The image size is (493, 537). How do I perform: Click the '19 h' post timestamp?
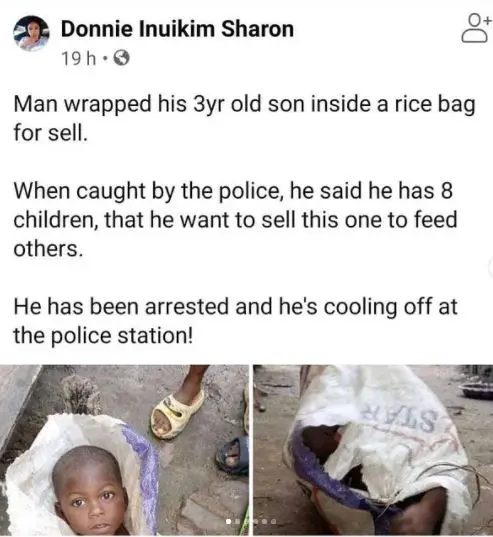click(79, 59)
